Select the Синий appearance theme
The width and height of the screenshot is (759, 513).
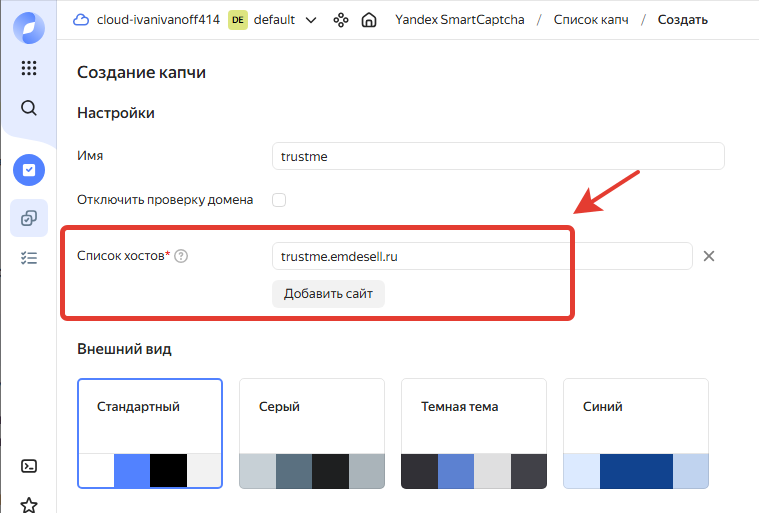(x=635, y=433)
